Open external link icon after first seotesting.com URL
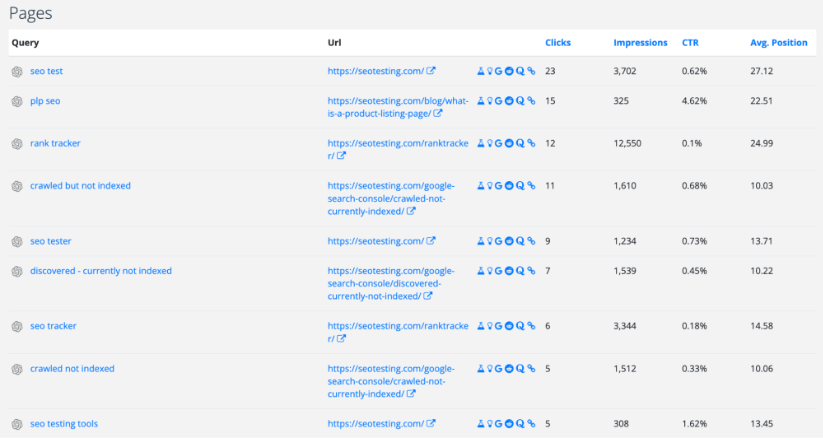 (x=431, y=71)
